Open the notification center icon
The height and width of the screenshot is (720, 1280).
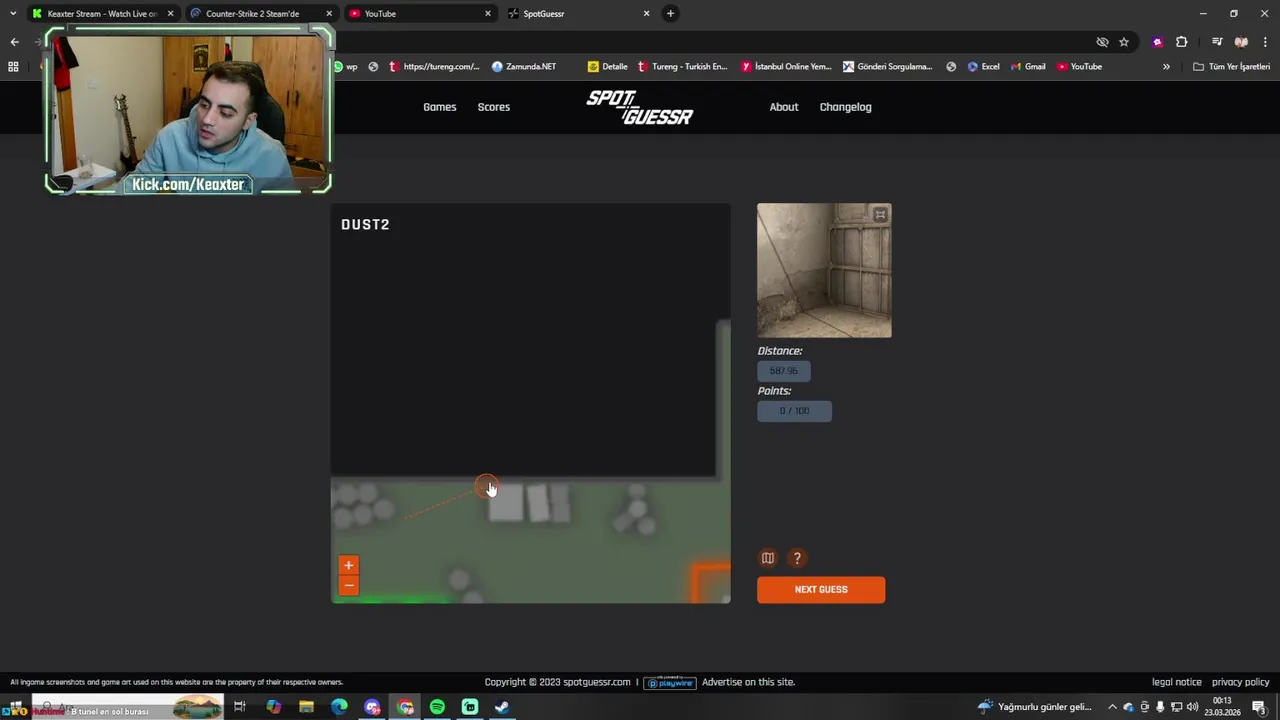click(x=1259, y=707)
